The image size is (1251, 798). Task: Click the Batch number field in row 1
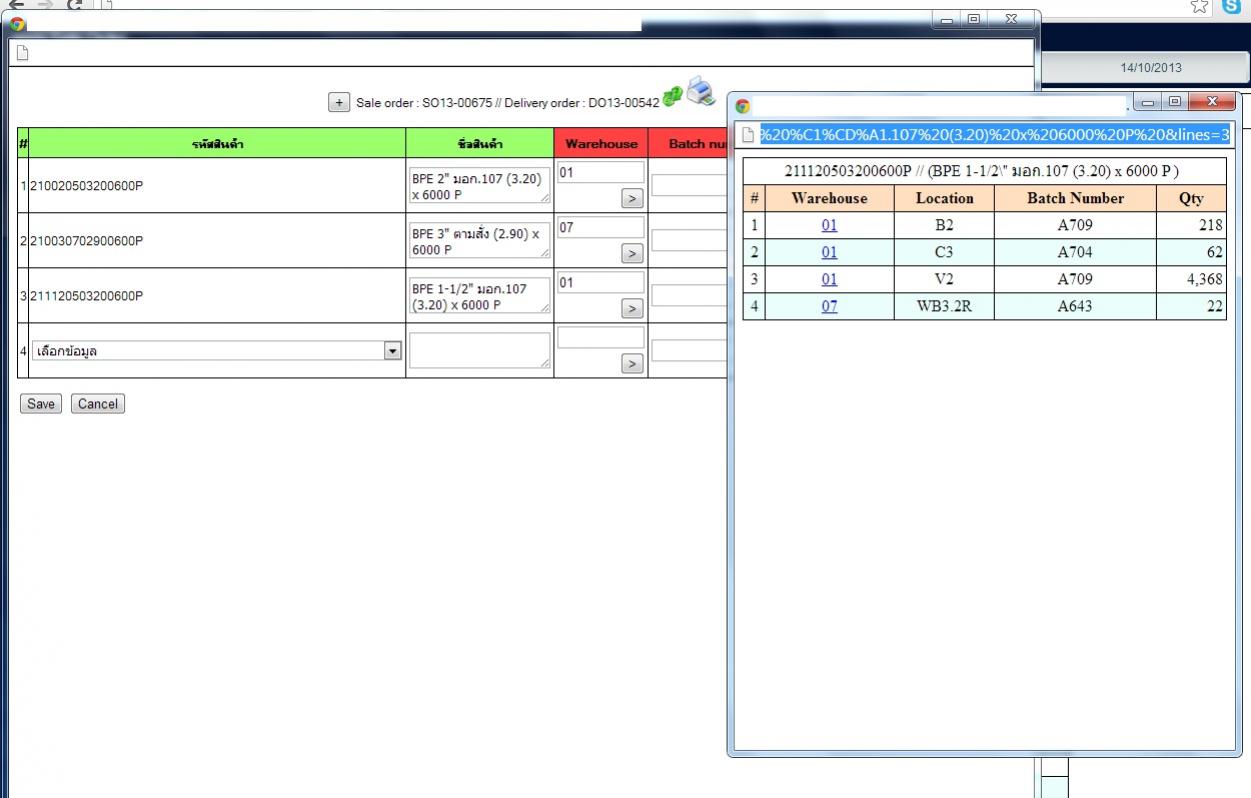tap(689, 185)
